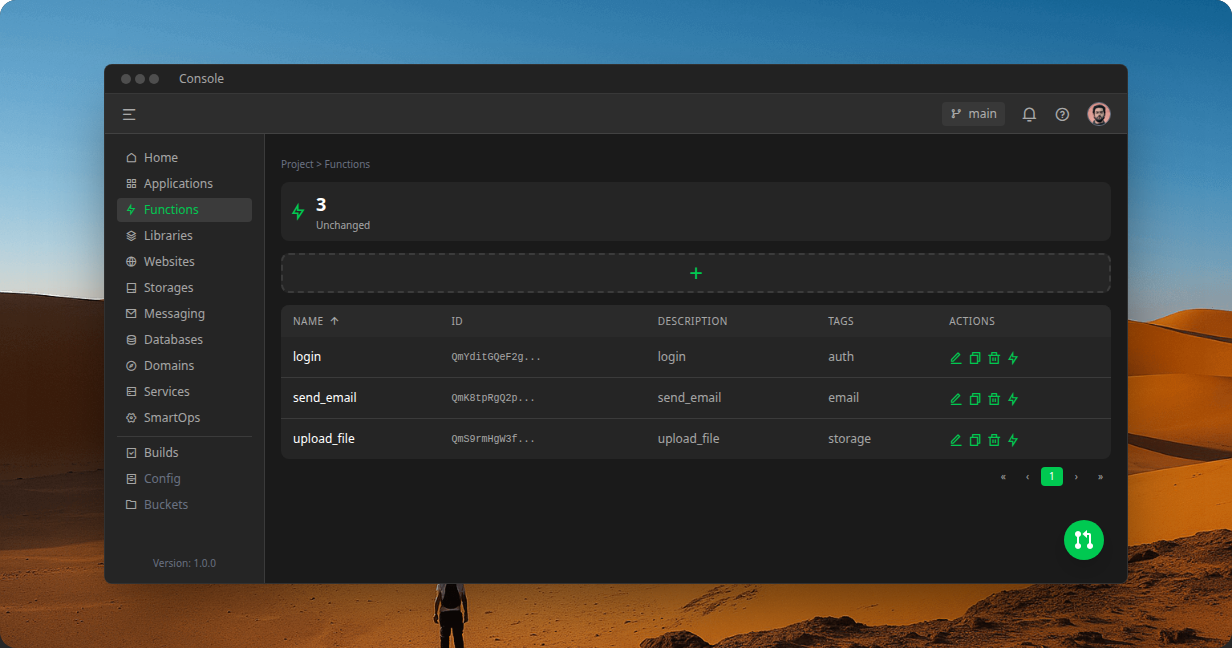Screen dimensions: 1232x648
Task: Select page 1 in pagination
Action: [x=1052, y=477]
